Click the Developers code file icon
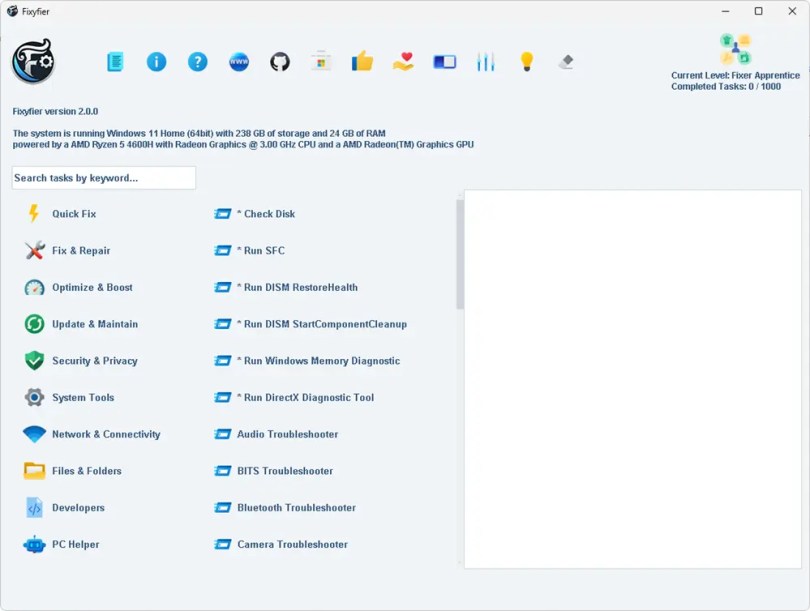Image resolution: width=810 pixels, height=611 pixels. coord(35,507)
